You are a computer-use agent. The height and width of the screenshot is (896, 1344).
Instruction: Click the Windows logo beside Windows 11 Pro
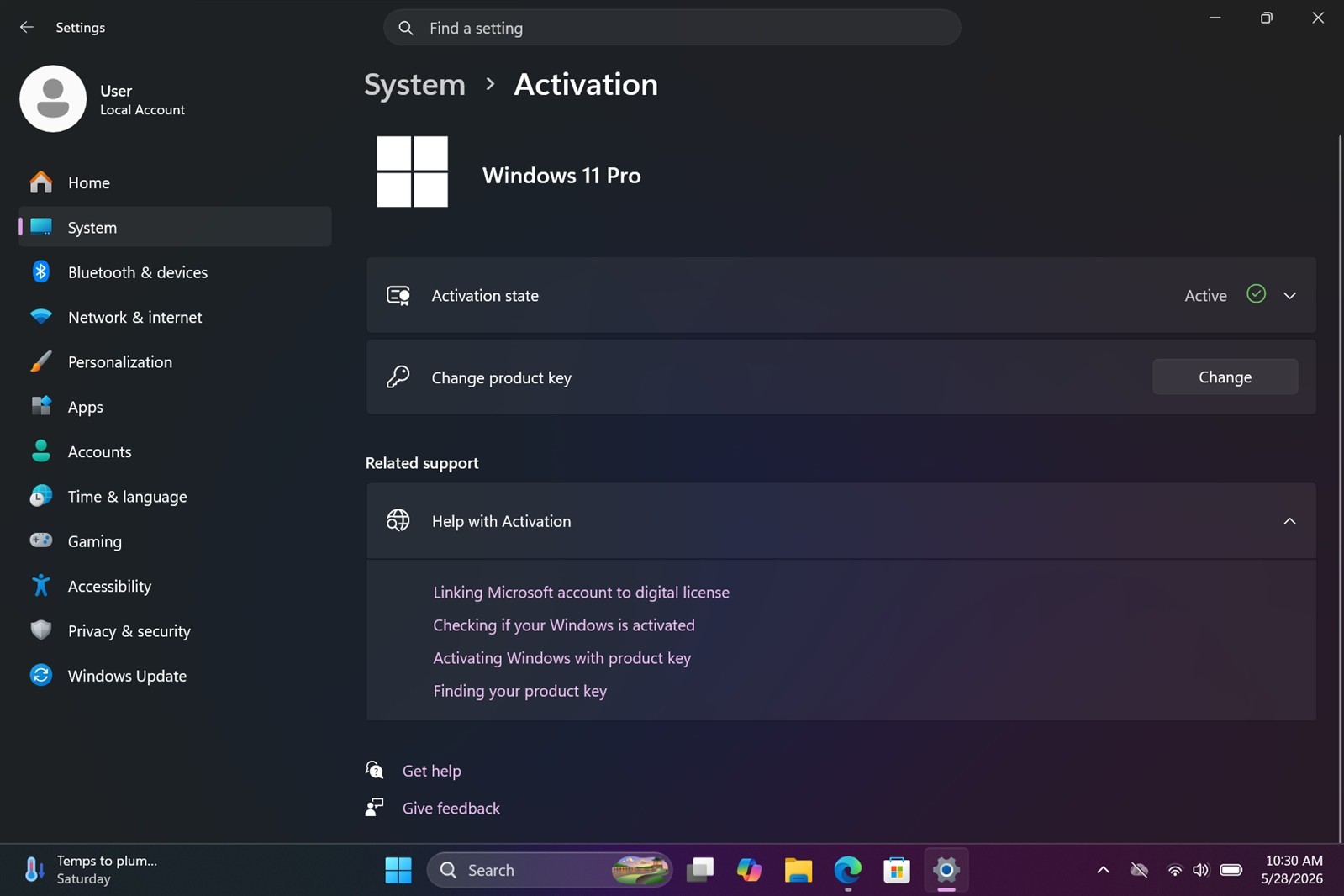pos(412,171)
